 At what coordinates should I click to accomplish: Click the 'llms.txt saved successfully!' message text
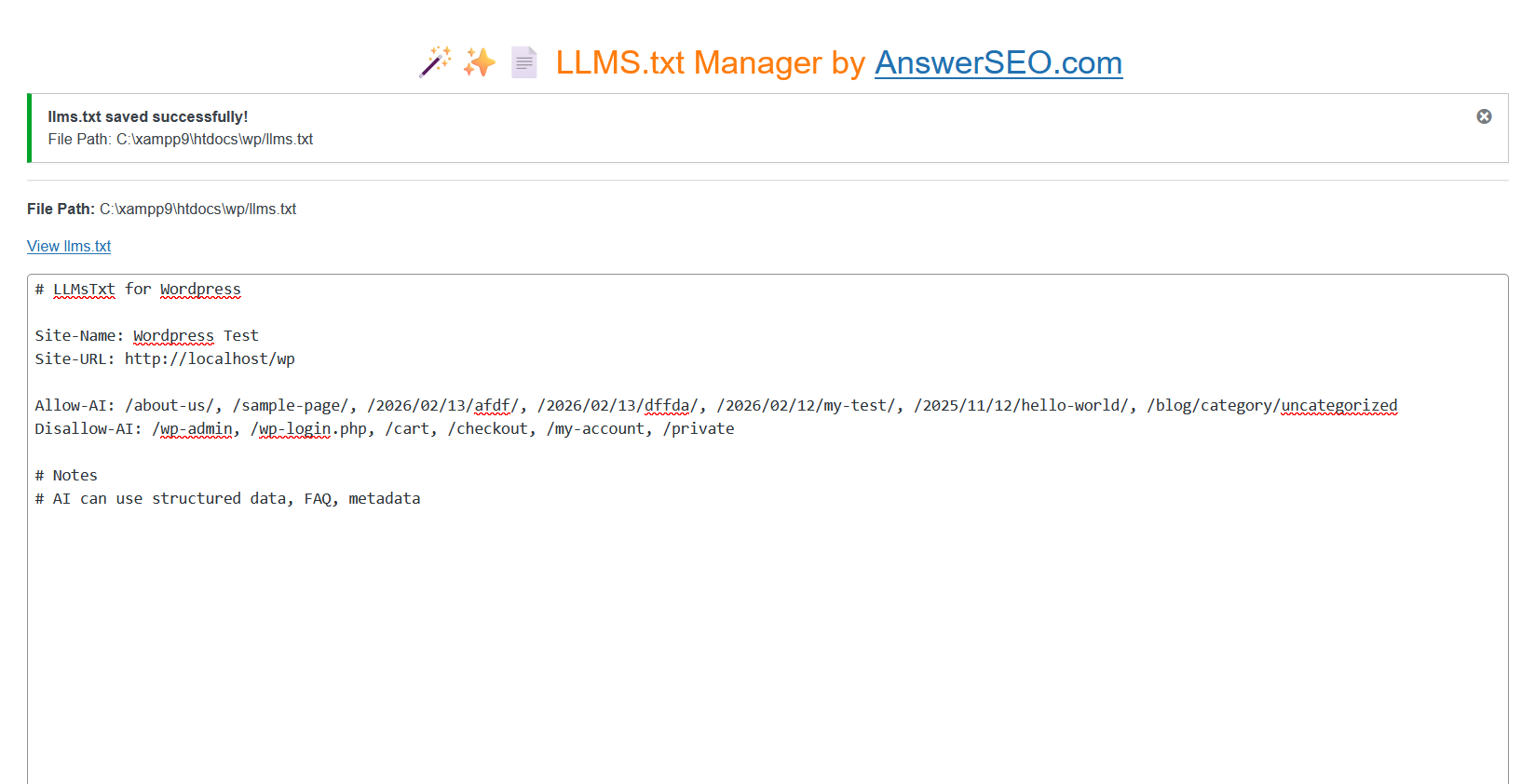click(x=148, y=116)
